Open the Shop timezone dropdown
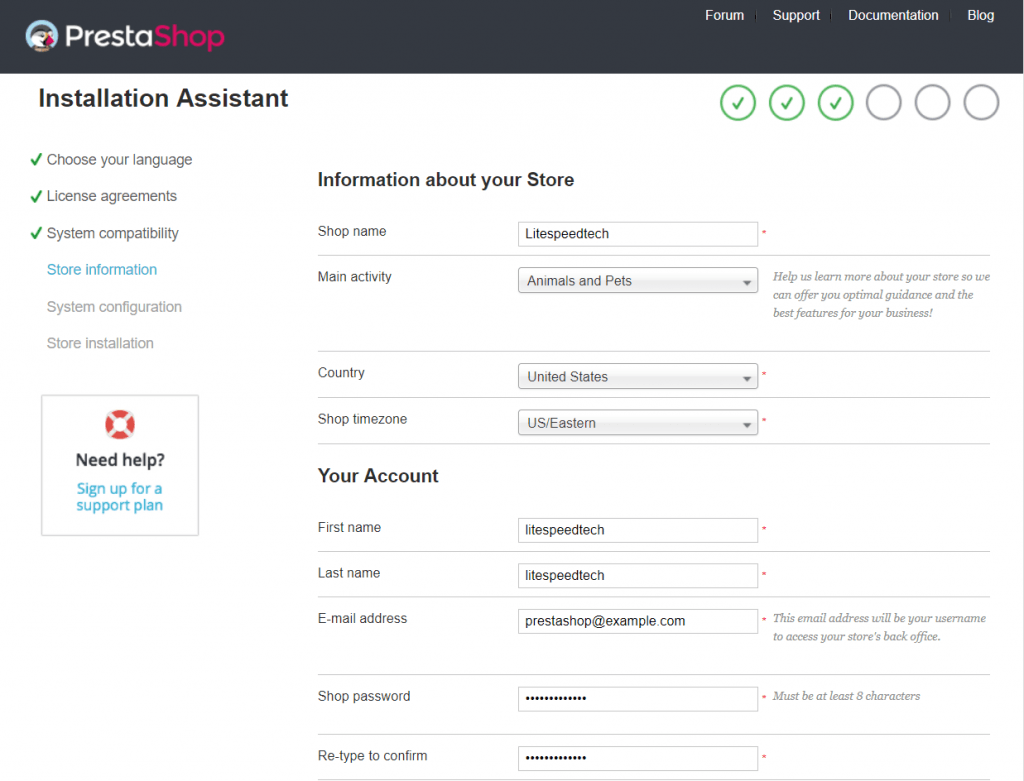 638,422
